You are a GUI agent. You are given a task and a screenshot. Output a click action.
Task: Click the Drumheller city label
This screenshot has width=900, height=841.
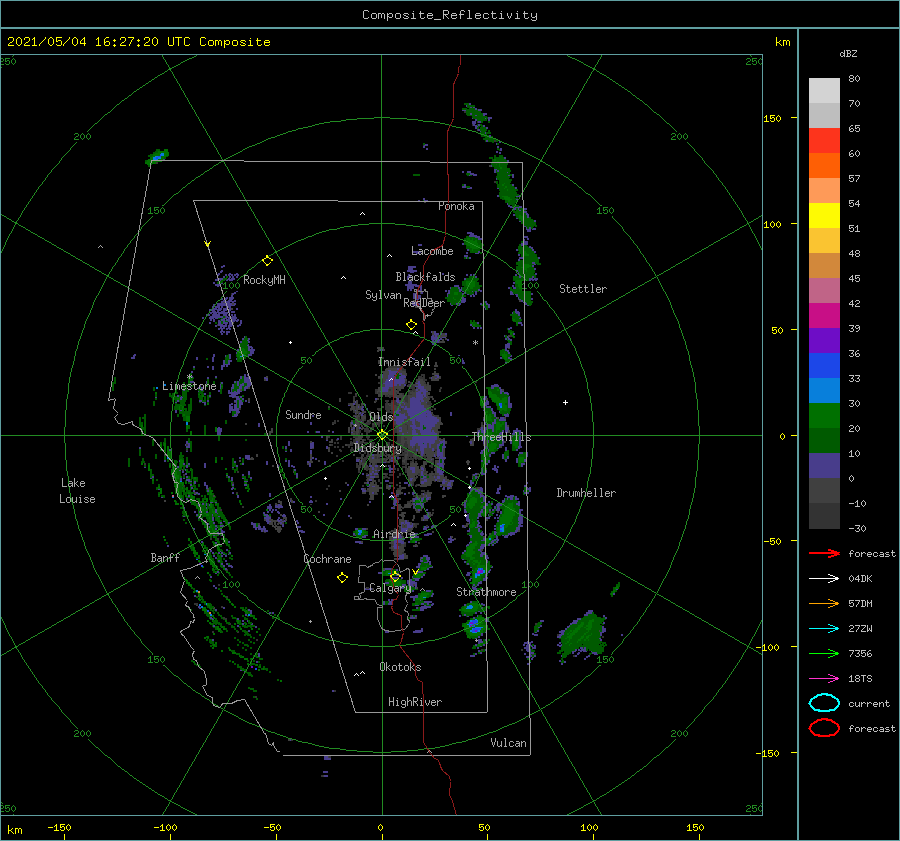coord(586,493)
